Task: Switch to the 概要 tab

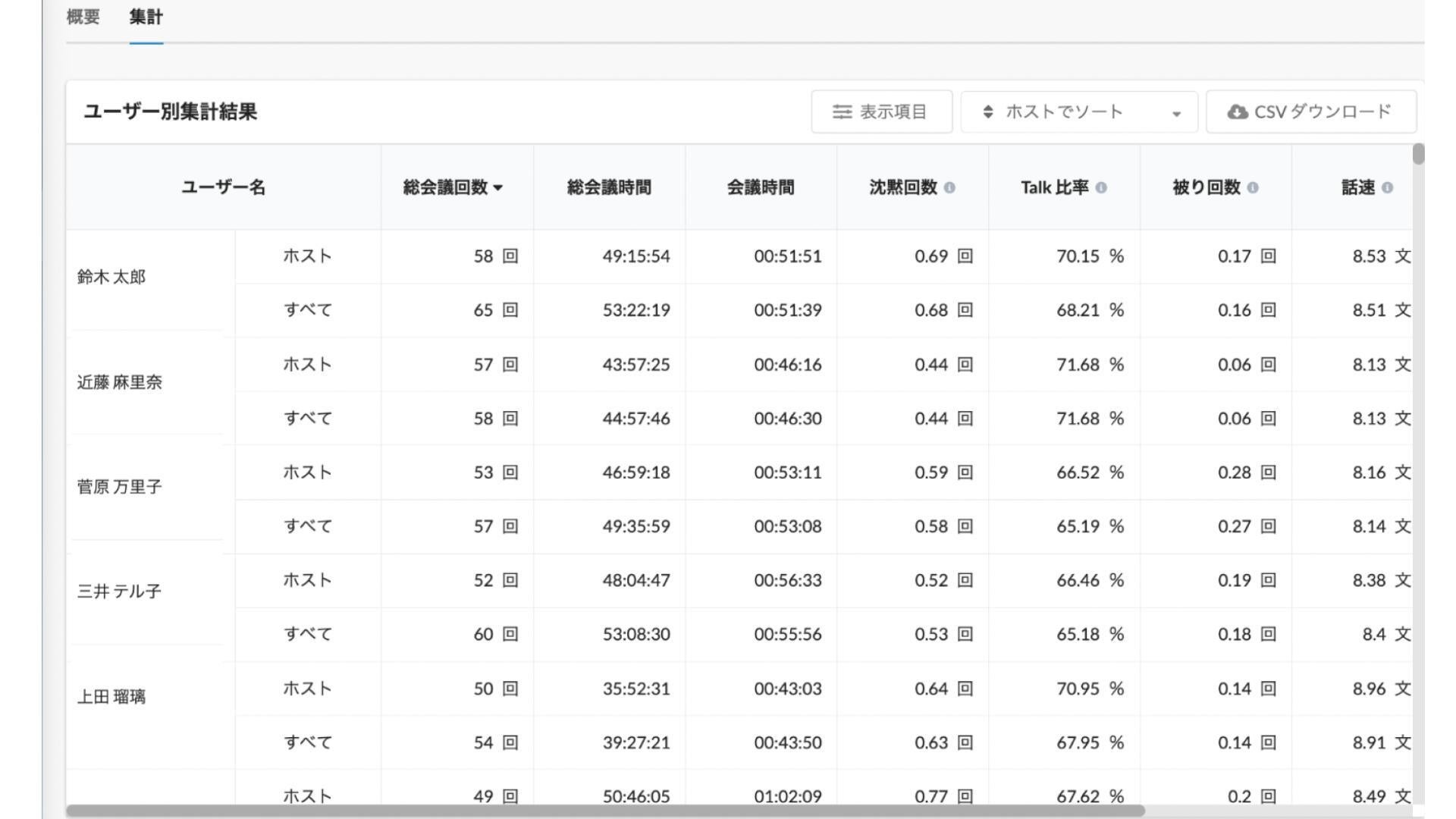Action: [83, 17]
